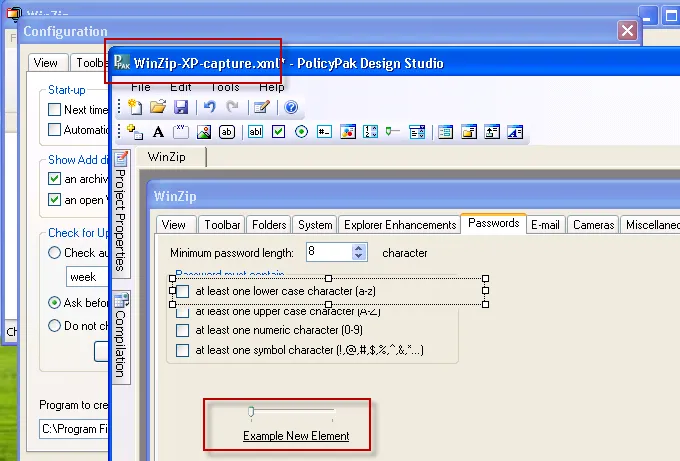680x461 pixels.
Task: Tick at least one numeric character checkbox
Action: point(183,330)
